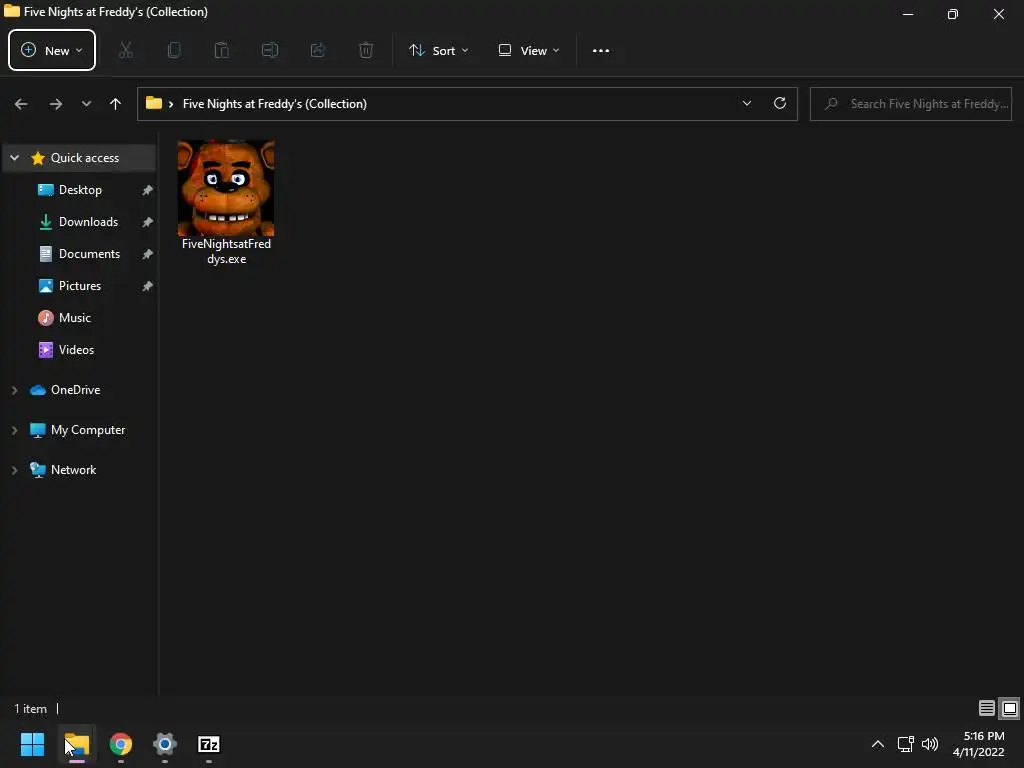Click the 1 item status text
This screenshot has height=768, width=1024.
pos(31,709)
